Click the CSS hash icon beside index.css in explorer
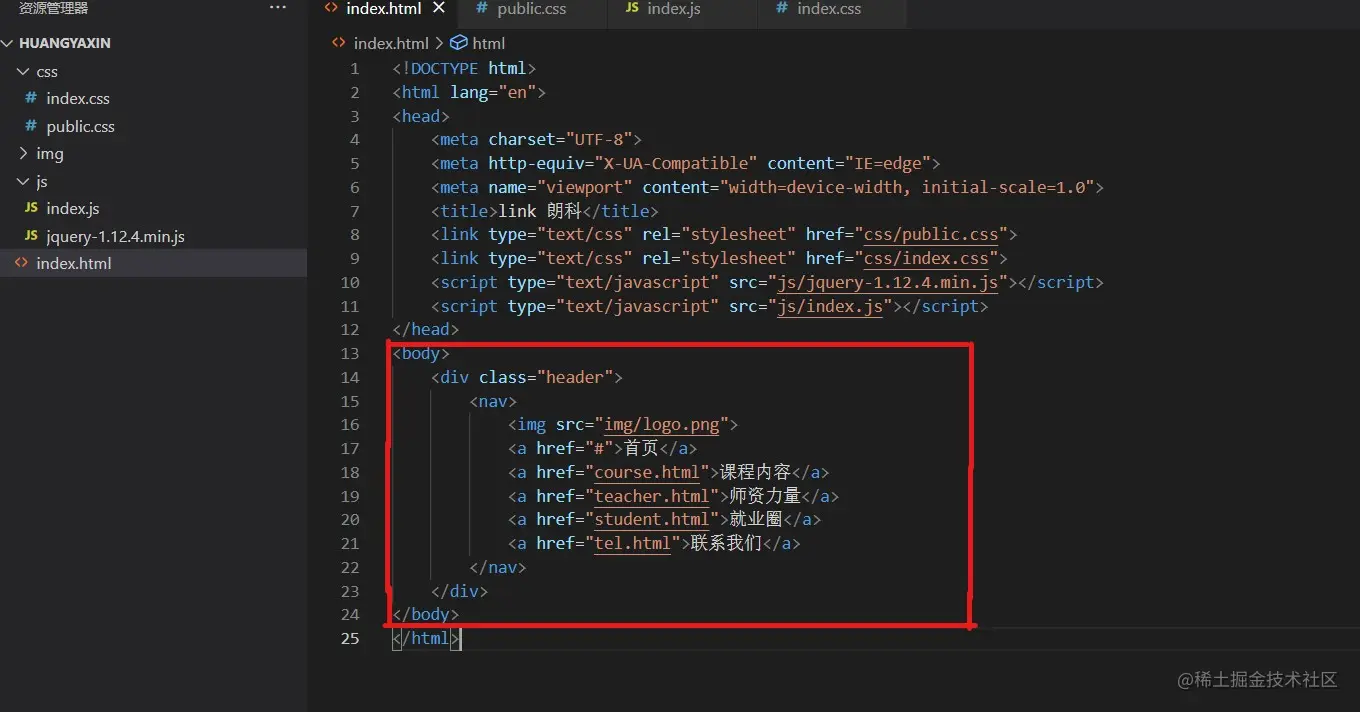Viewport: 1360px width, 712px height. pyautogui.click(x=31, y=98)
